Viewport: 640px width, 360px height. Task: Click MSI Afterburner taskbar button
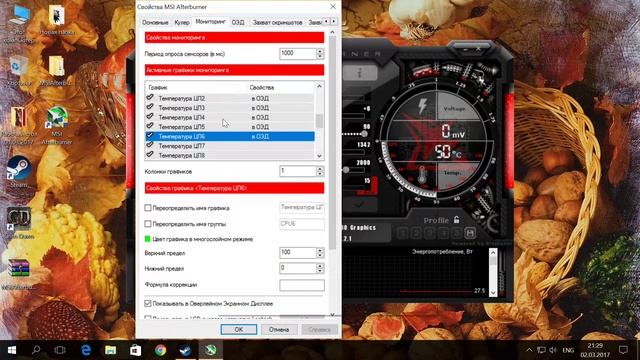pyautogui.click(x=211, y=350)
